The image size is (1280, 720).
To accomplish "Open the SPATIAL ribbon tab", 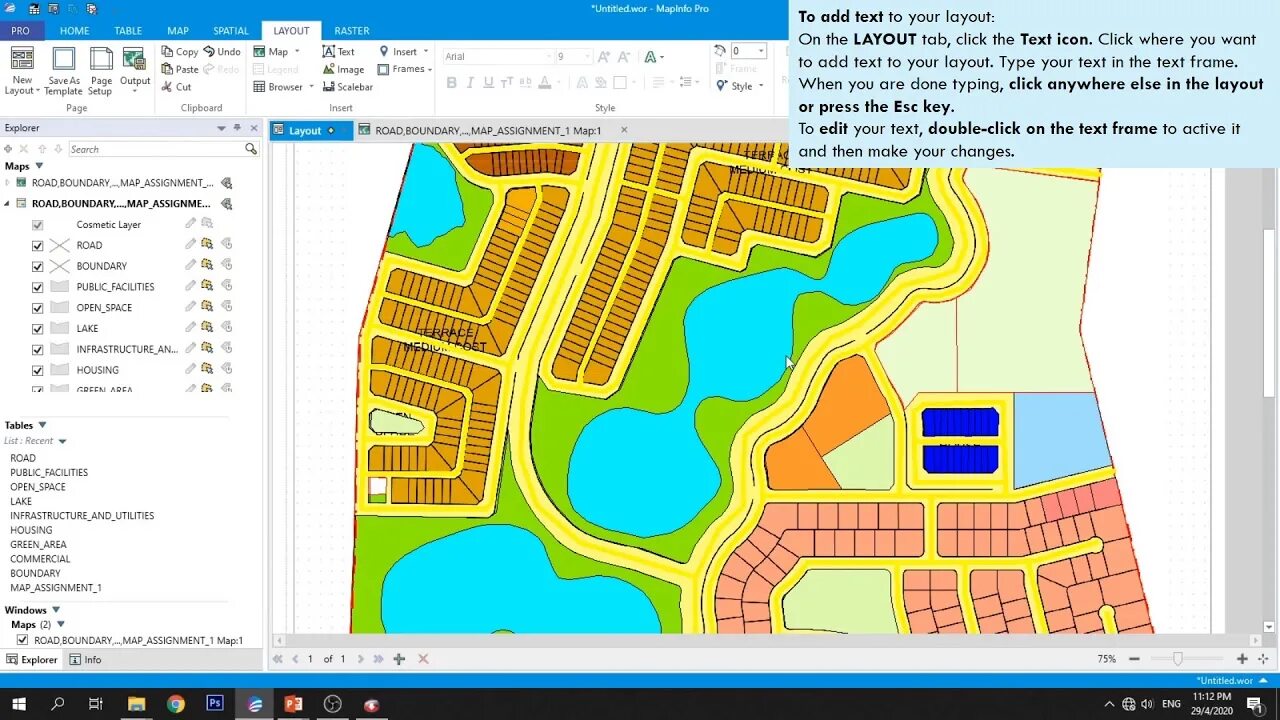I will click(231, 31).
